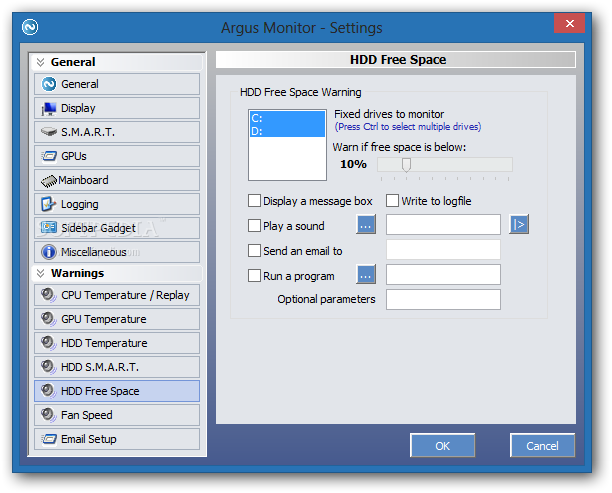Open Logging settings page
Screen dimensions: 612x493
117,204
